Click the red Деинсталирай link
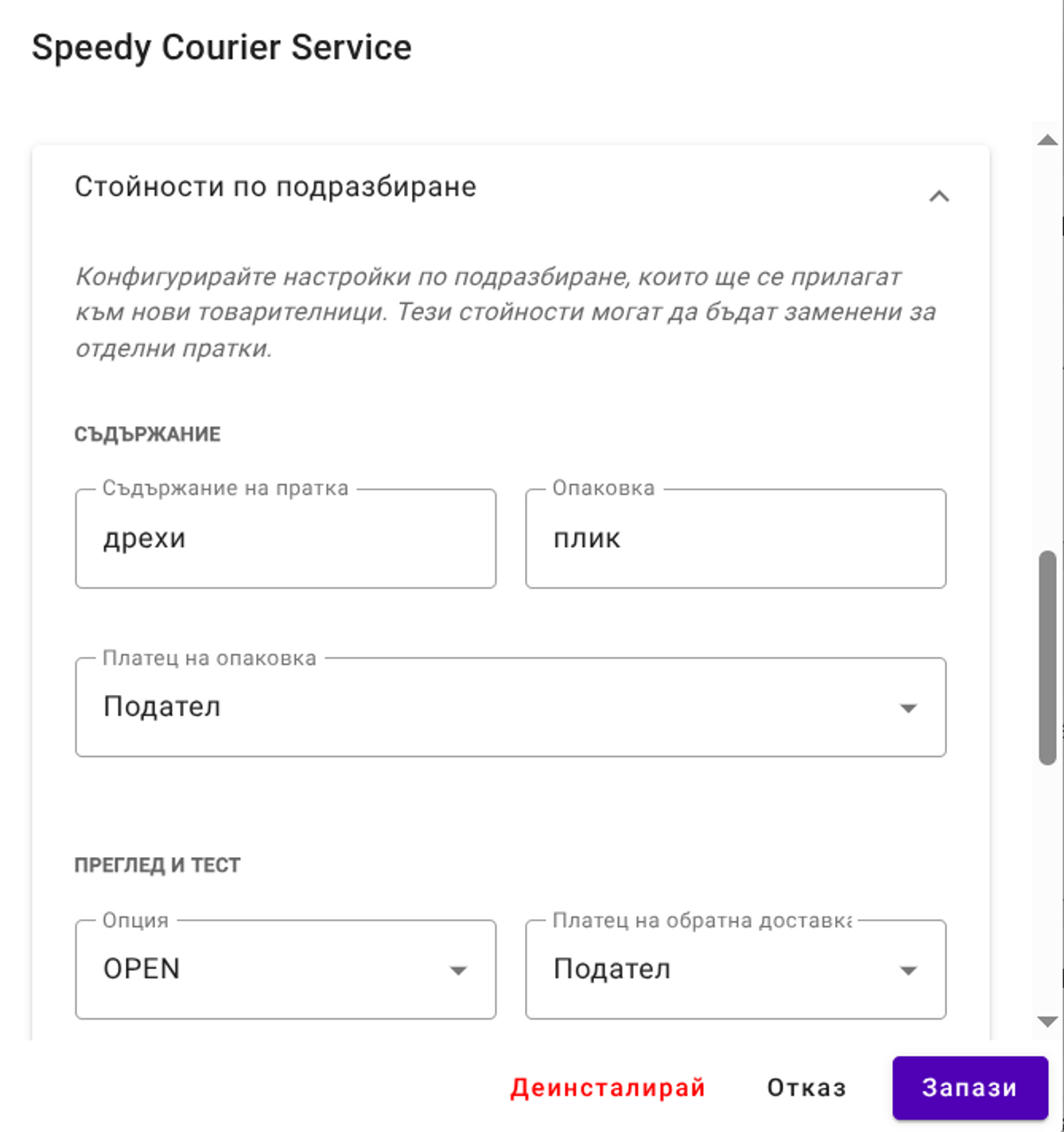 (608, 1088)
